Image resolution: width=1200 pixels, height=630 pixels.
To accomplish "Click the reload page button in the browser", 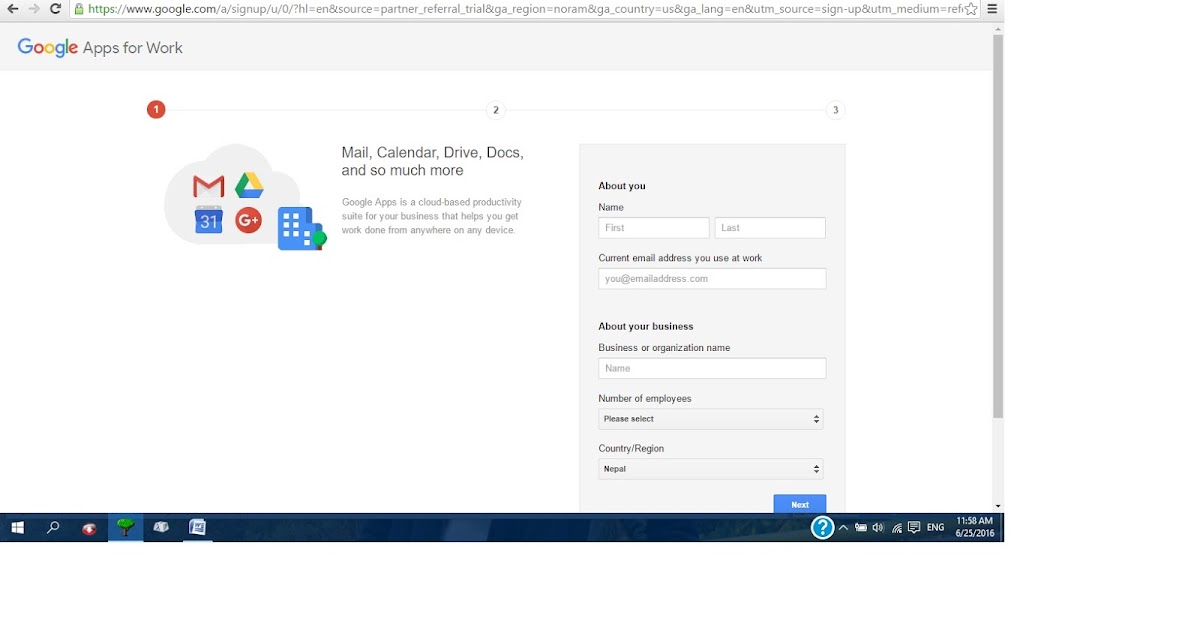I will pyautogui.click(x=56, y=8).
